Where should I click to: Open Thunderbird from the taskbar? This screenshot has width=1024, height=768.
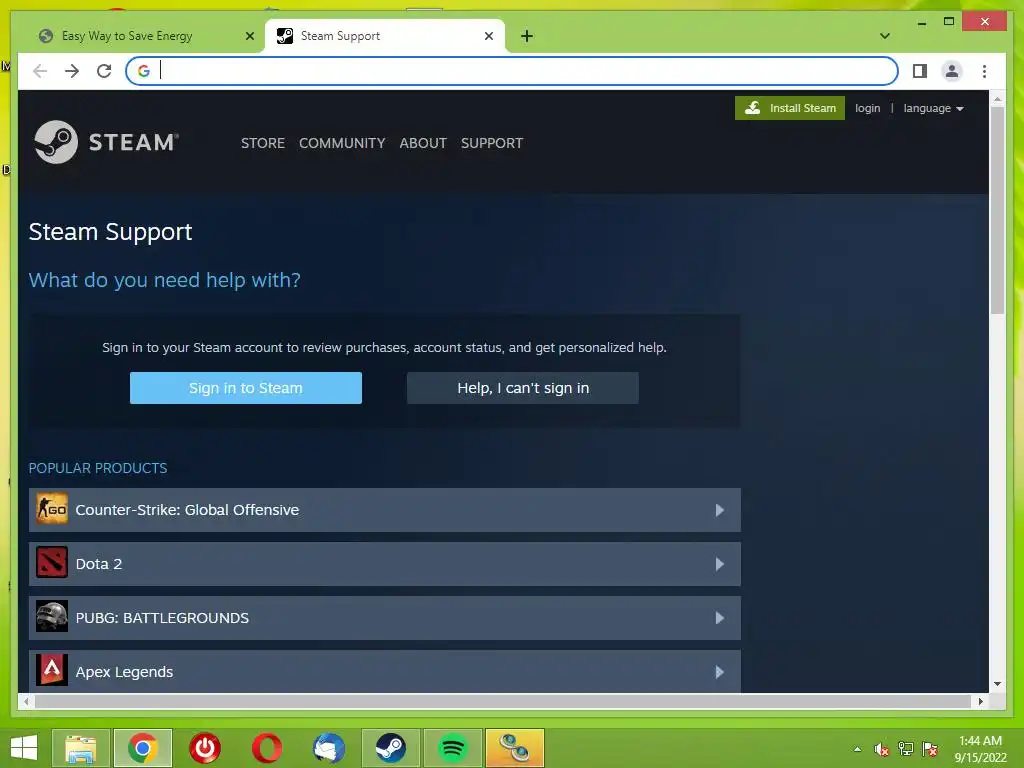(x=329, y=748)
